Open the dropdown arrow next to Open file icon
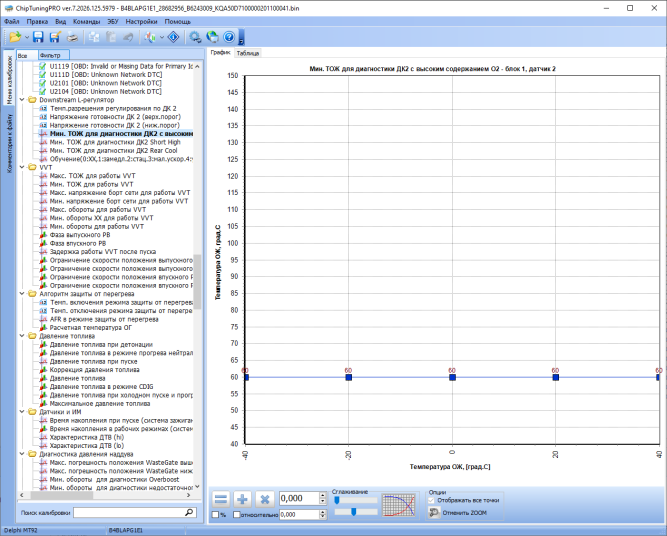The image size is (667, 536). 26,37
